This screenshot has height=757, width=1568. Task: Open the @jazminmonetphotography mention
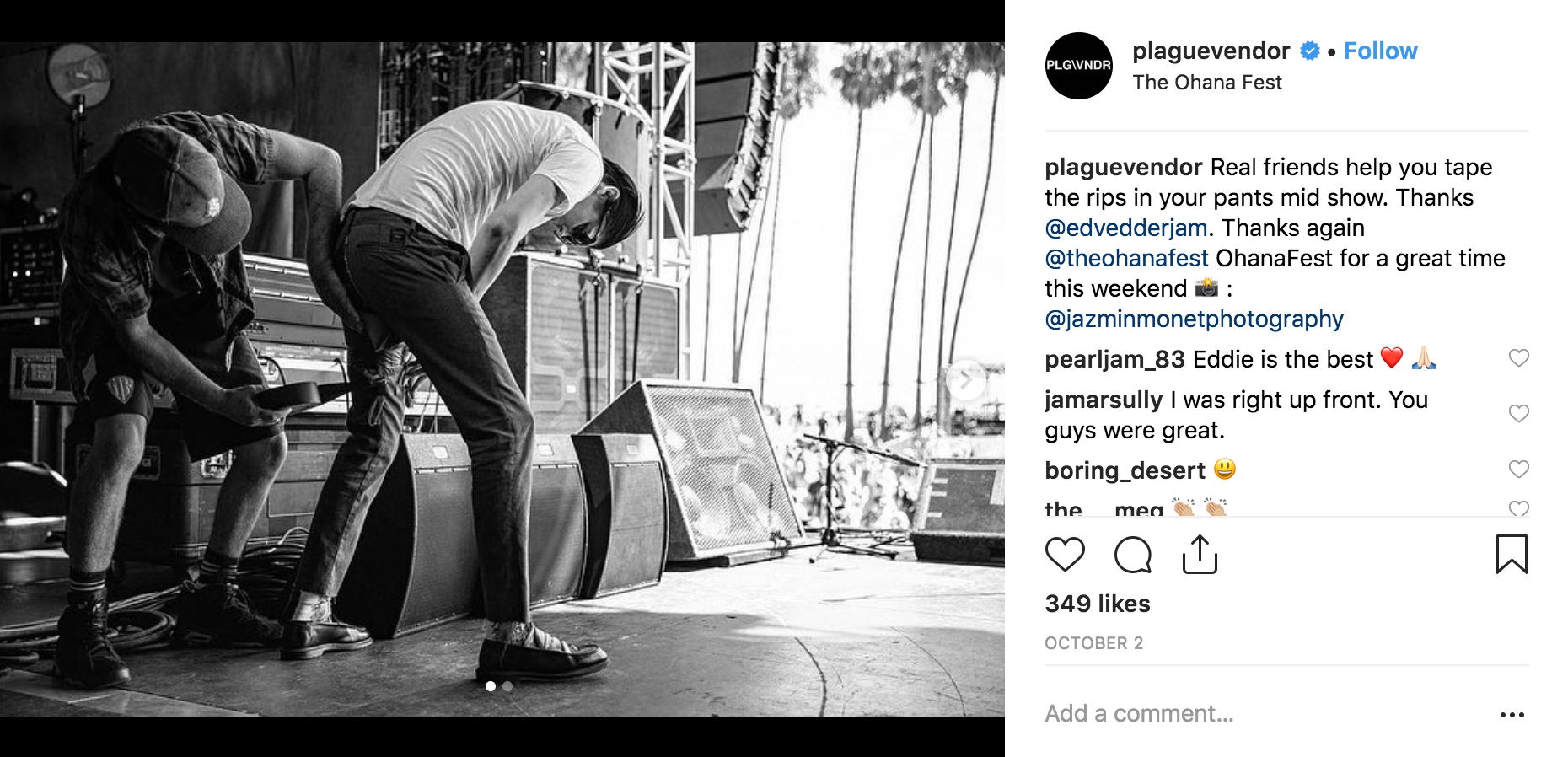point(1194,319)
